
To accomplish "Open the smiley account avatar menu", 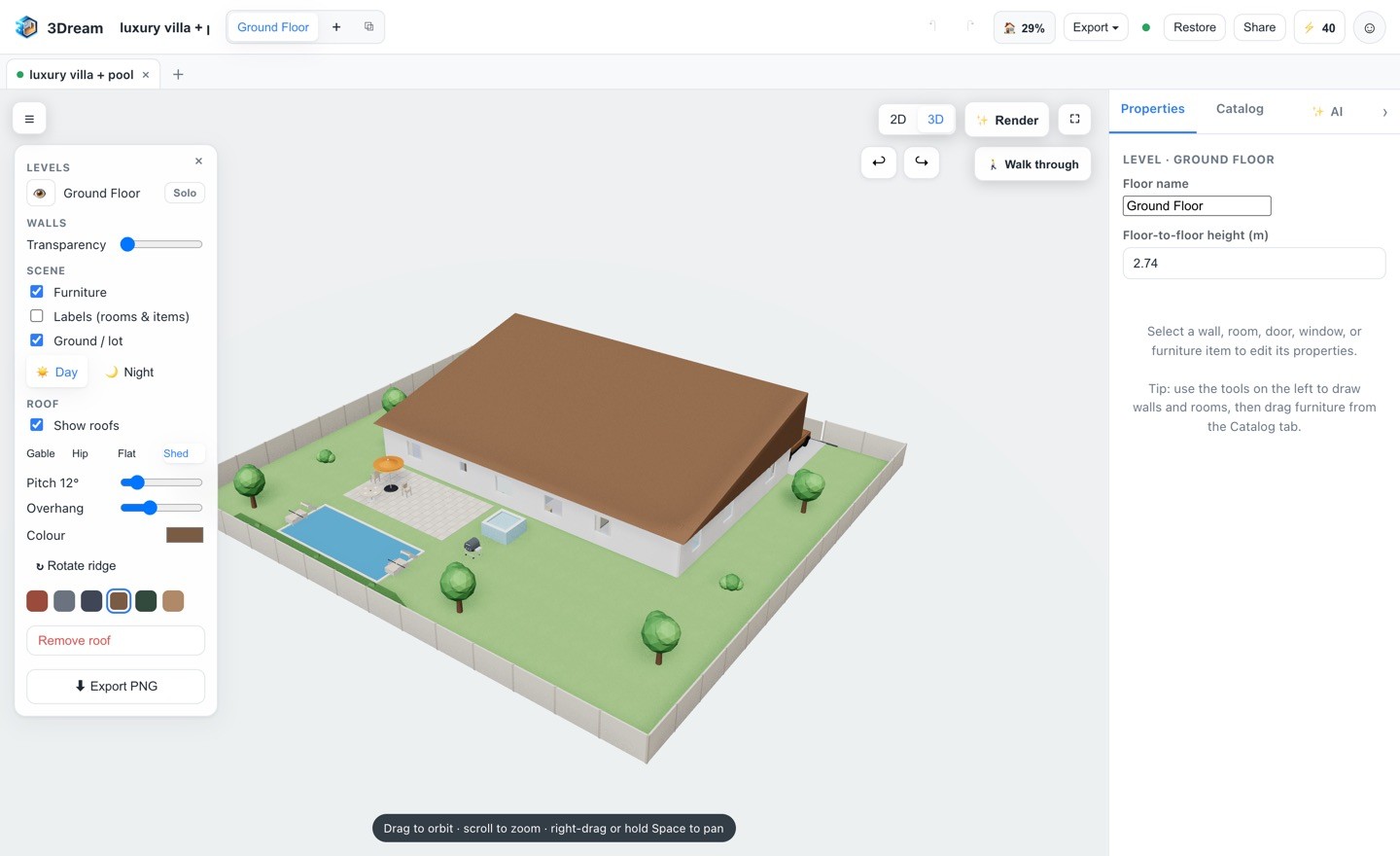I will tap(1369, 27).
